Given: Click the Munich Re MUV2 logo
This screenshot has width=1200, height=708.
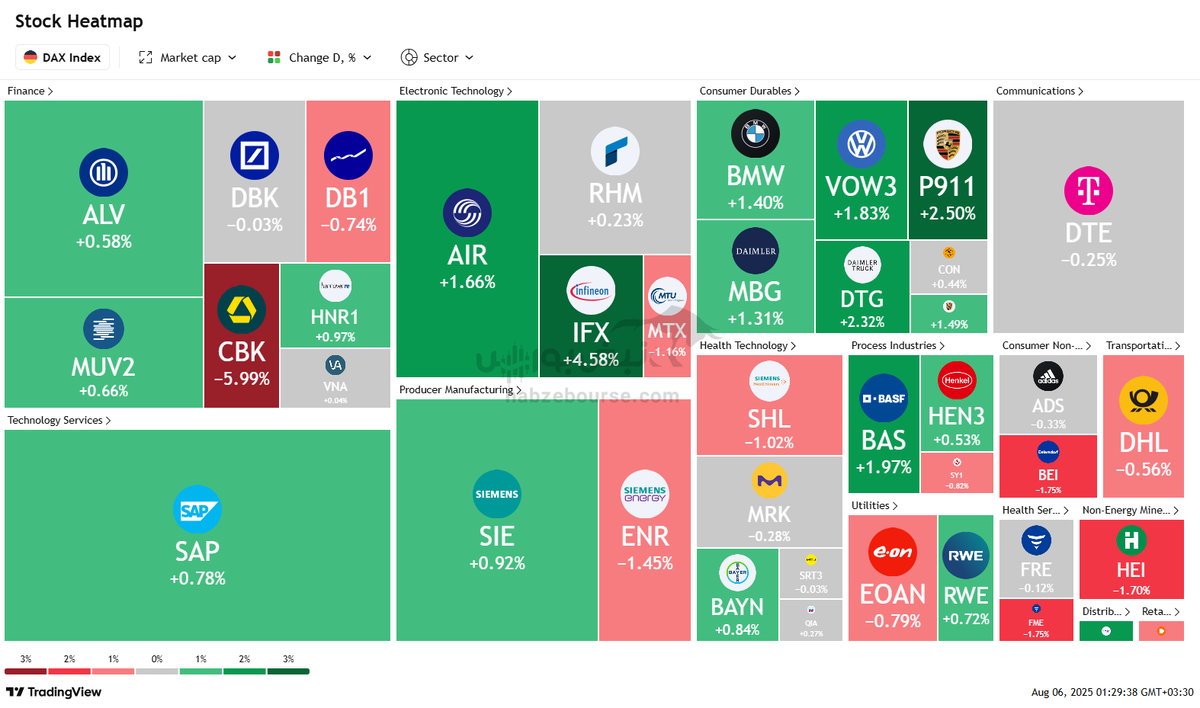Looking at the screenshot, I should click(x=103, y=327).
